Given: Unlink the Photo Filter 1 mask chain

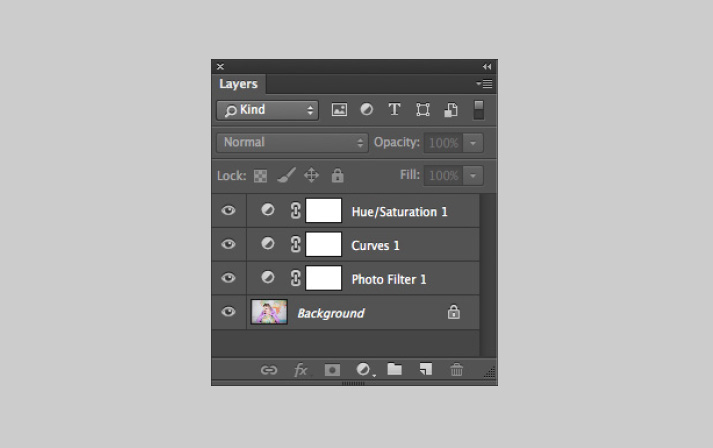Looking at the screenshot, I should [x=296, y=278].
